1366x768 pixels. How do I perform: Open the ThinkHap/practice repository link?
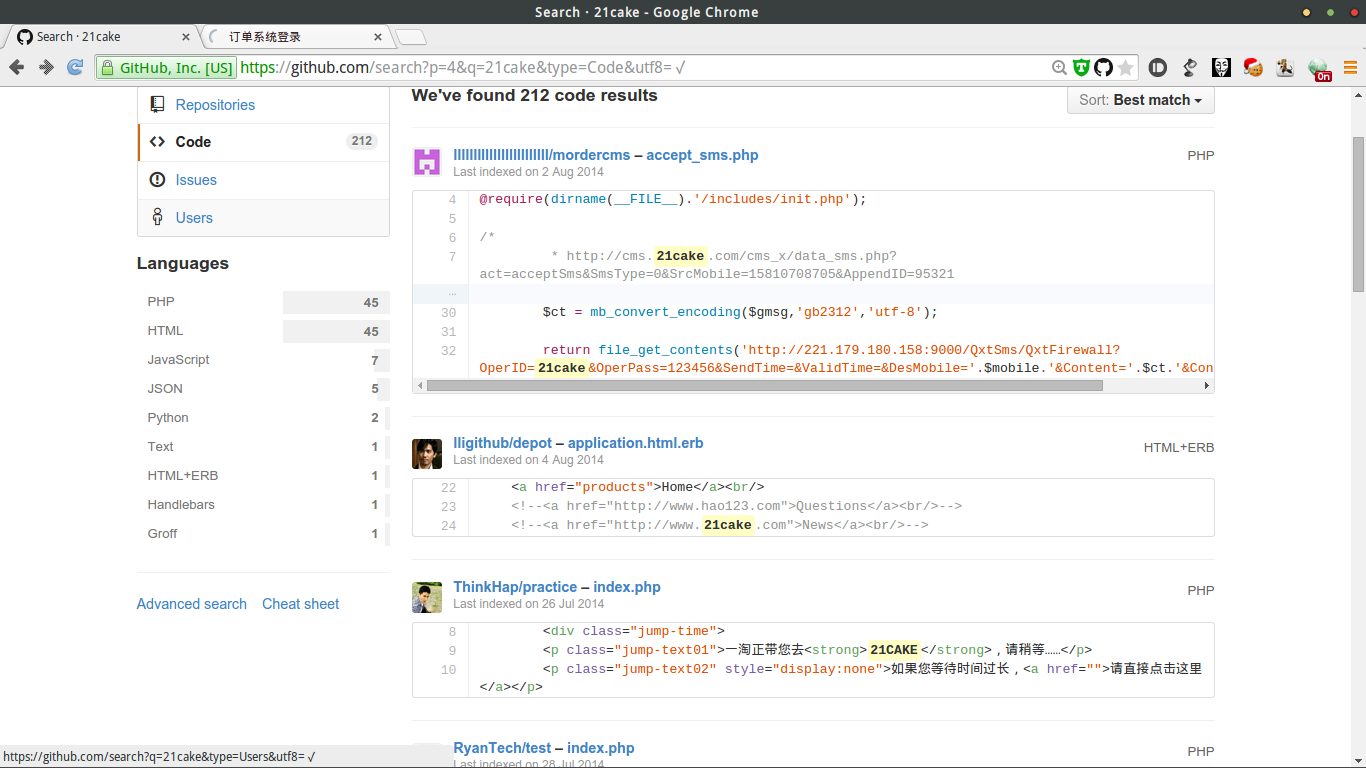(515, 587)
